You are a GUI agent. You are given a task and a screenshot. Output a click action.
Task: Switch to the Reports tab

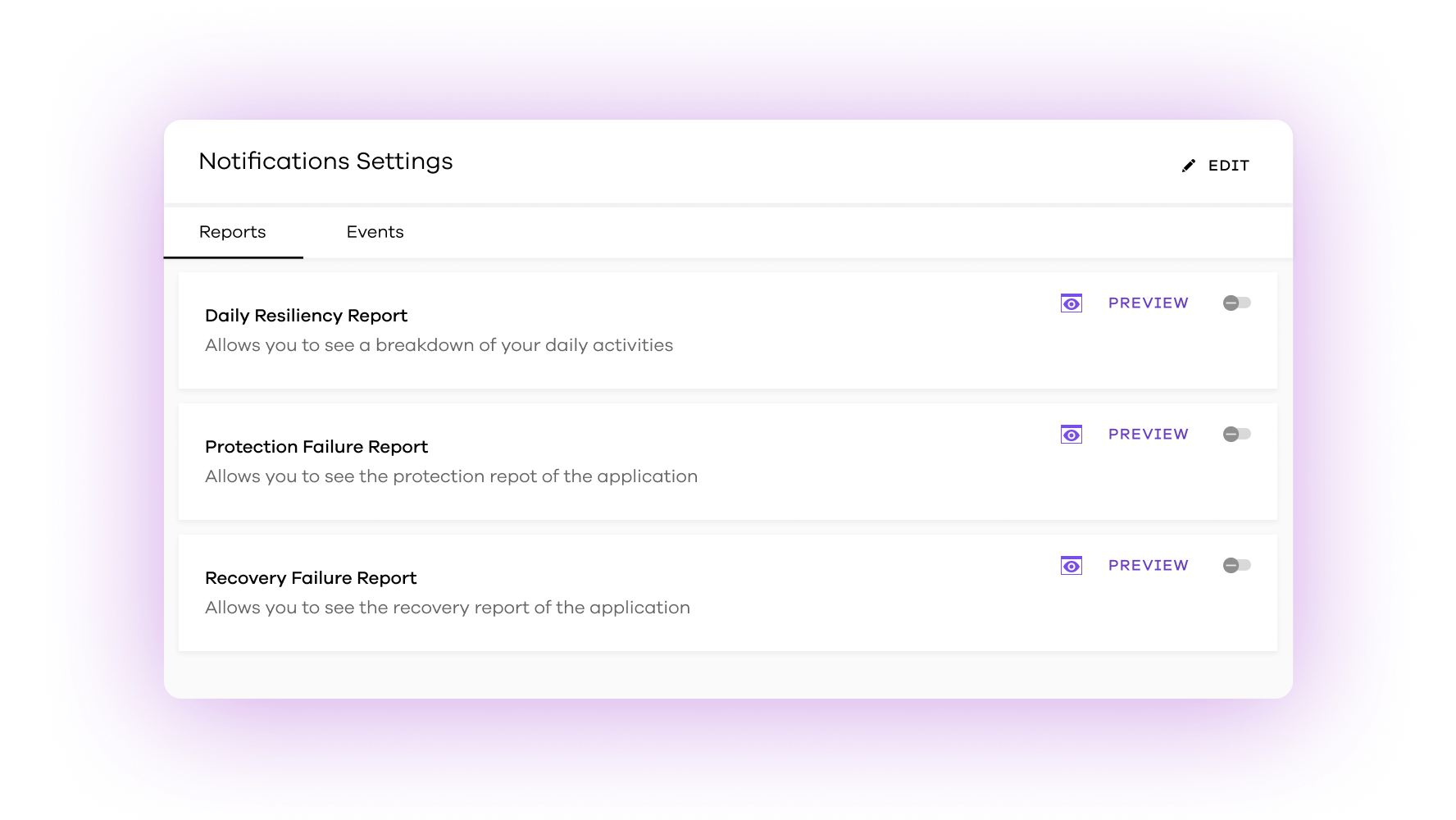[233, 232]
